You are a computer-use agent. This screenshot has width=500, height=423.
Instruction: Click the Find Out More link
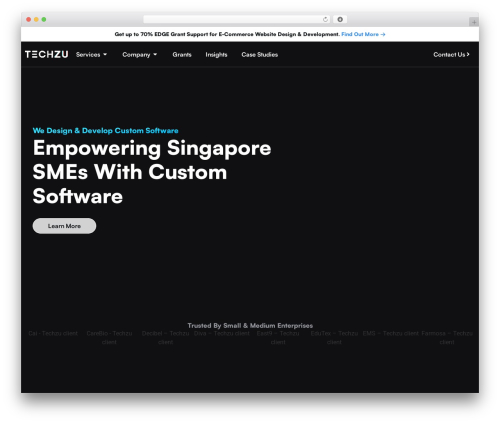(363, 34)
